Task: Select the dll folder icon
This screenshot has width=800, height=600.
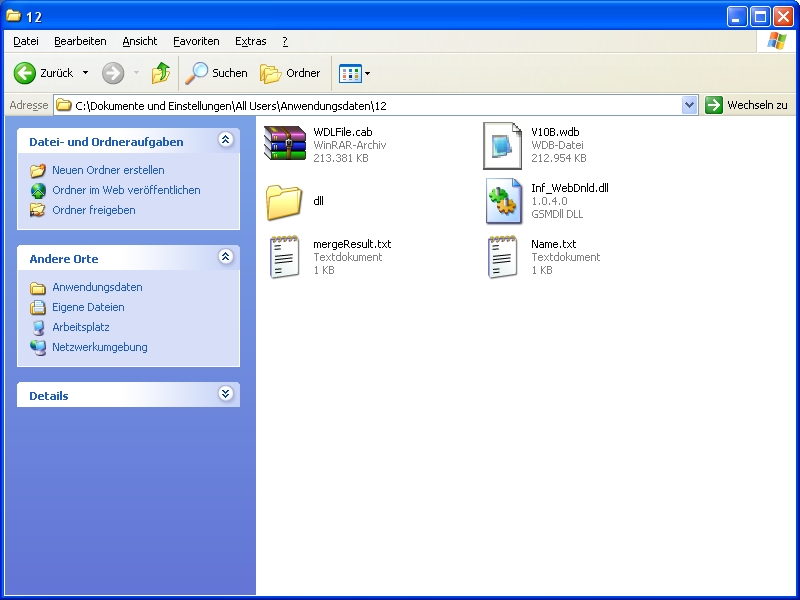Action: click(x=284, y=202)
